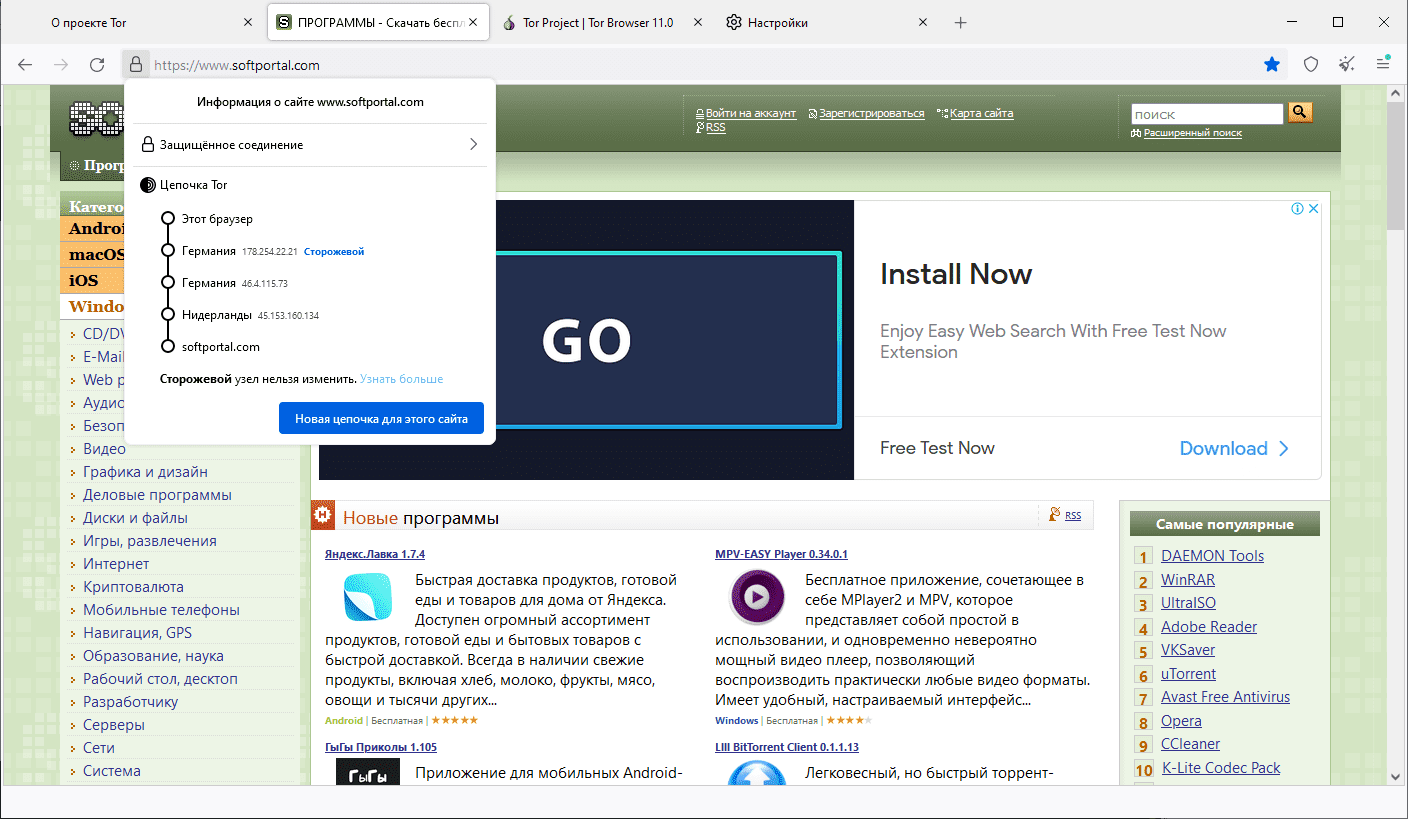Open Навигация, GPS category
The image size is (1408, 819).
[137, 633]
